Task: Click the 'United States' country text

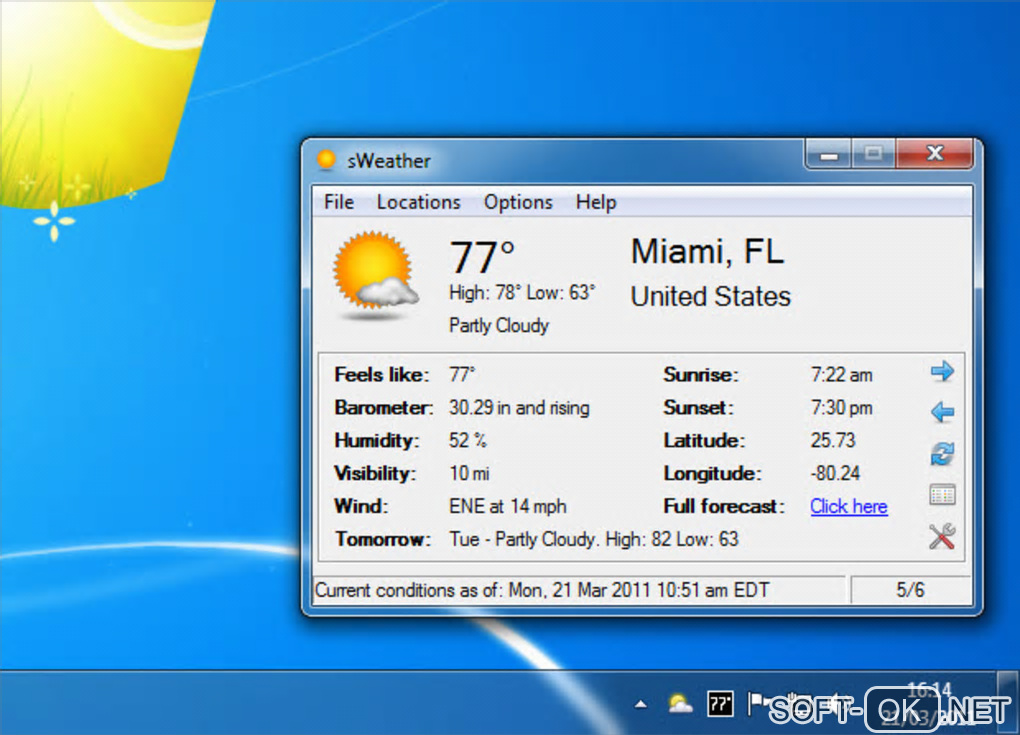Action: coord(710,297)
